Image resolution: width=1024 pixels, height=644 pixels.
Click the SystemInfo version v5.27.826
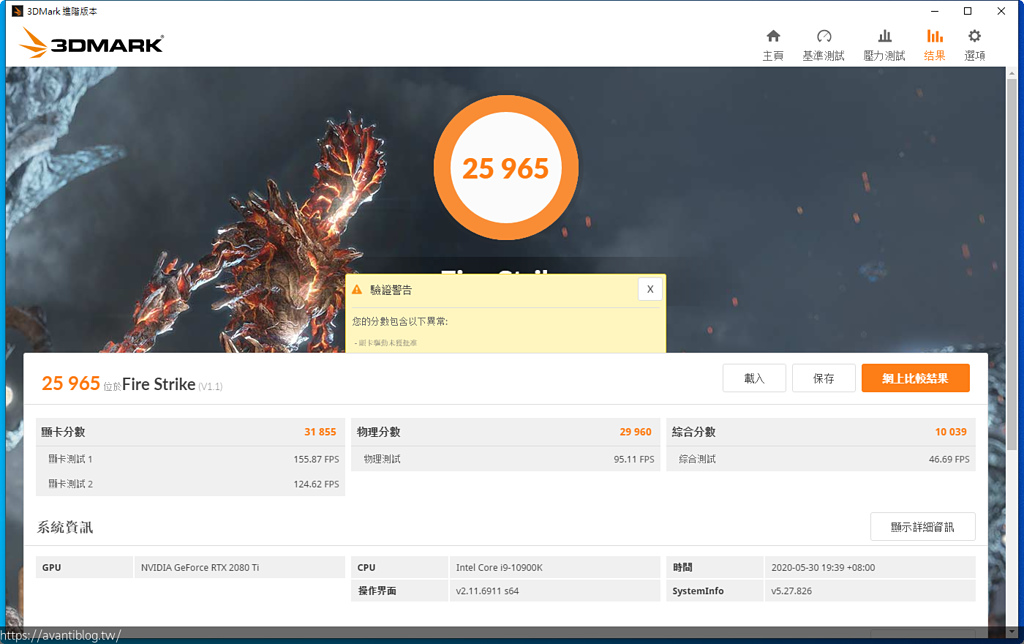pos(792,591)
